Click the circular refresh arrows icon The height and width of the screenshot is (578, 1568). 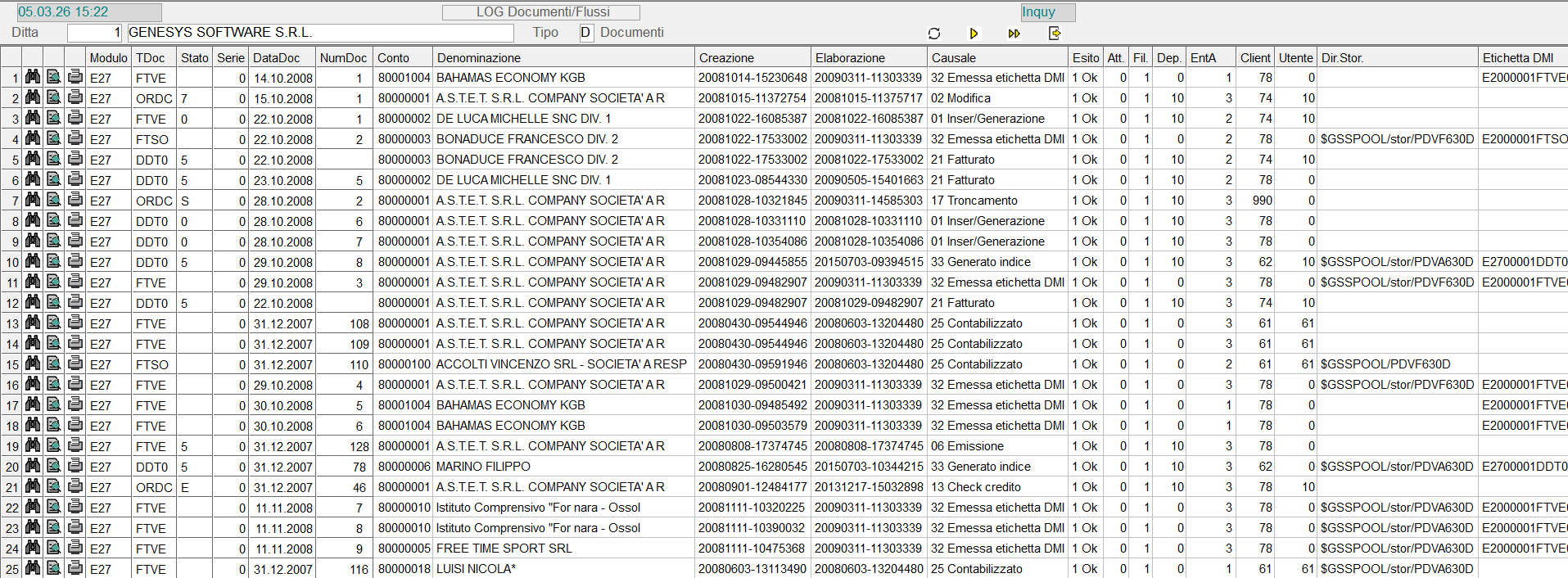[933, 34]
